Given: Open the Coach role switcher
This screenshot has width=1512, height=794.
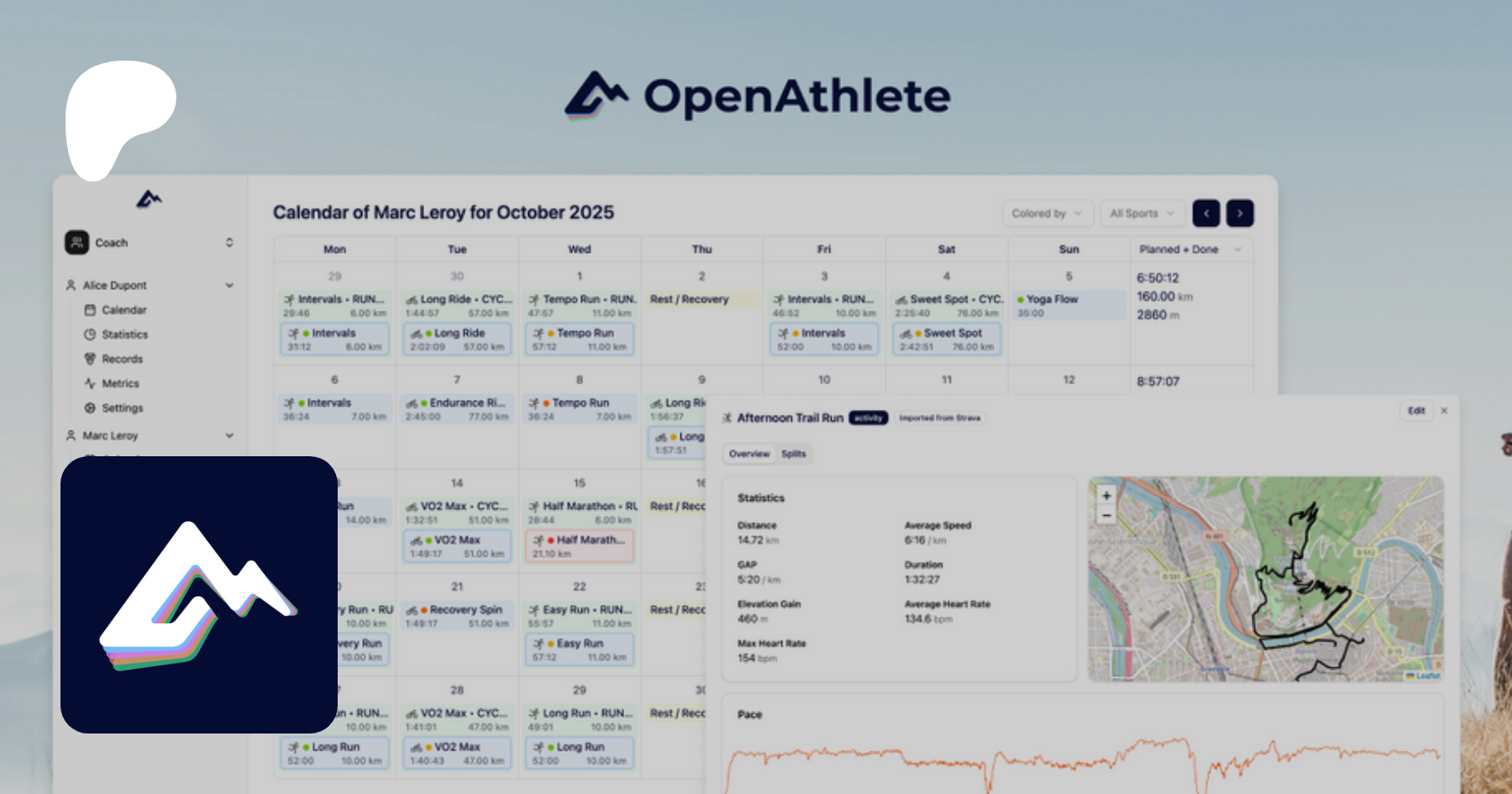Looking at the screenshot, I should coord(229,243).
